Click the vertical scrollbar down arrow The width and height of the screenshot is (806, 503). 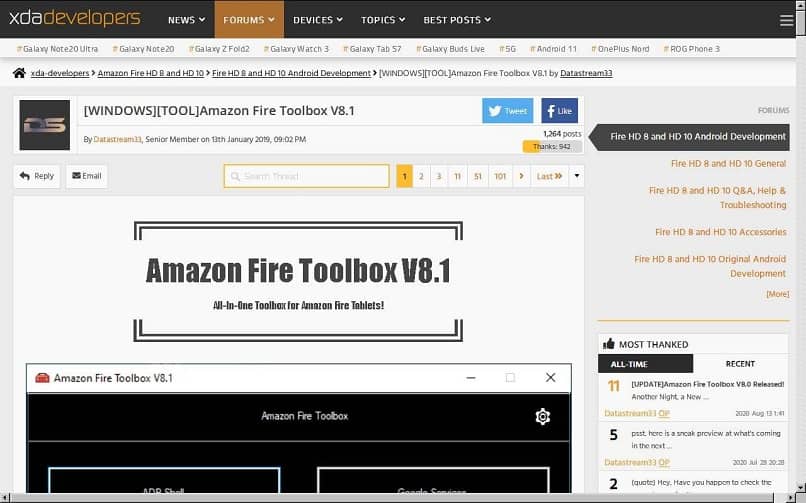[801, 488]
